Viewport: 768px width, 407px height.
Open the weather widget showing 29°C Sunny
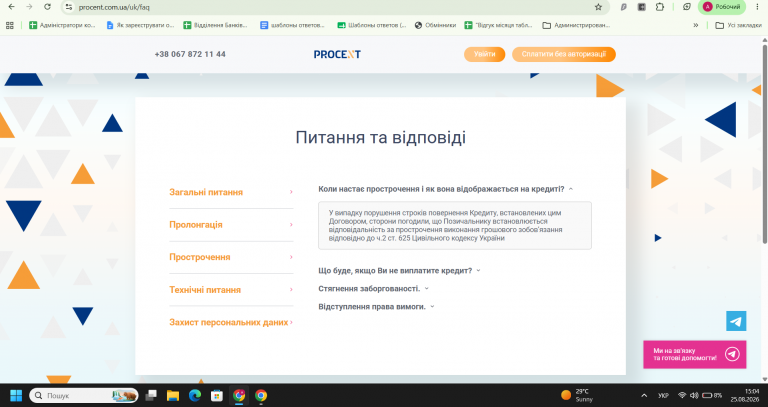[x=577, y=395]
